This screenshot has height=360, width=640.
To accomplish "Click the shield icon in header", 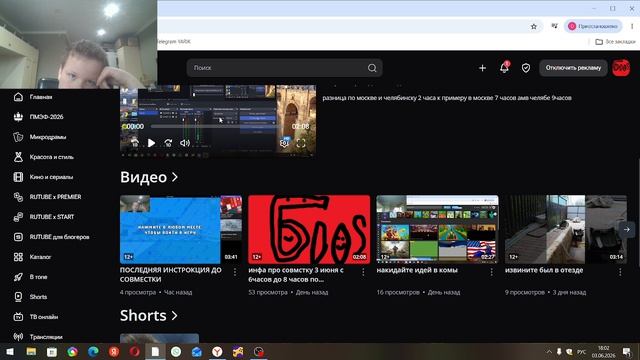I will coord(526,68).
